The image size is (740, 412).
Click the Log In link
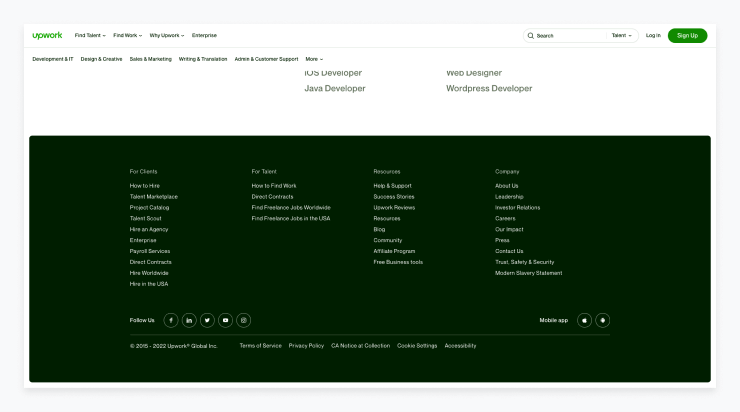[653, 35]
